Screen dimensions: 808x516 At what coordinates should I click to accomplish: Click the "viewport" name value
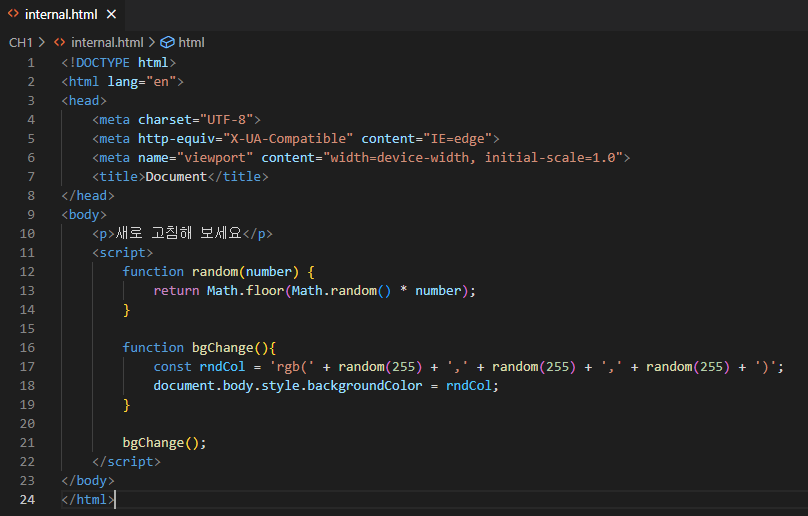(x=215, y=158)
